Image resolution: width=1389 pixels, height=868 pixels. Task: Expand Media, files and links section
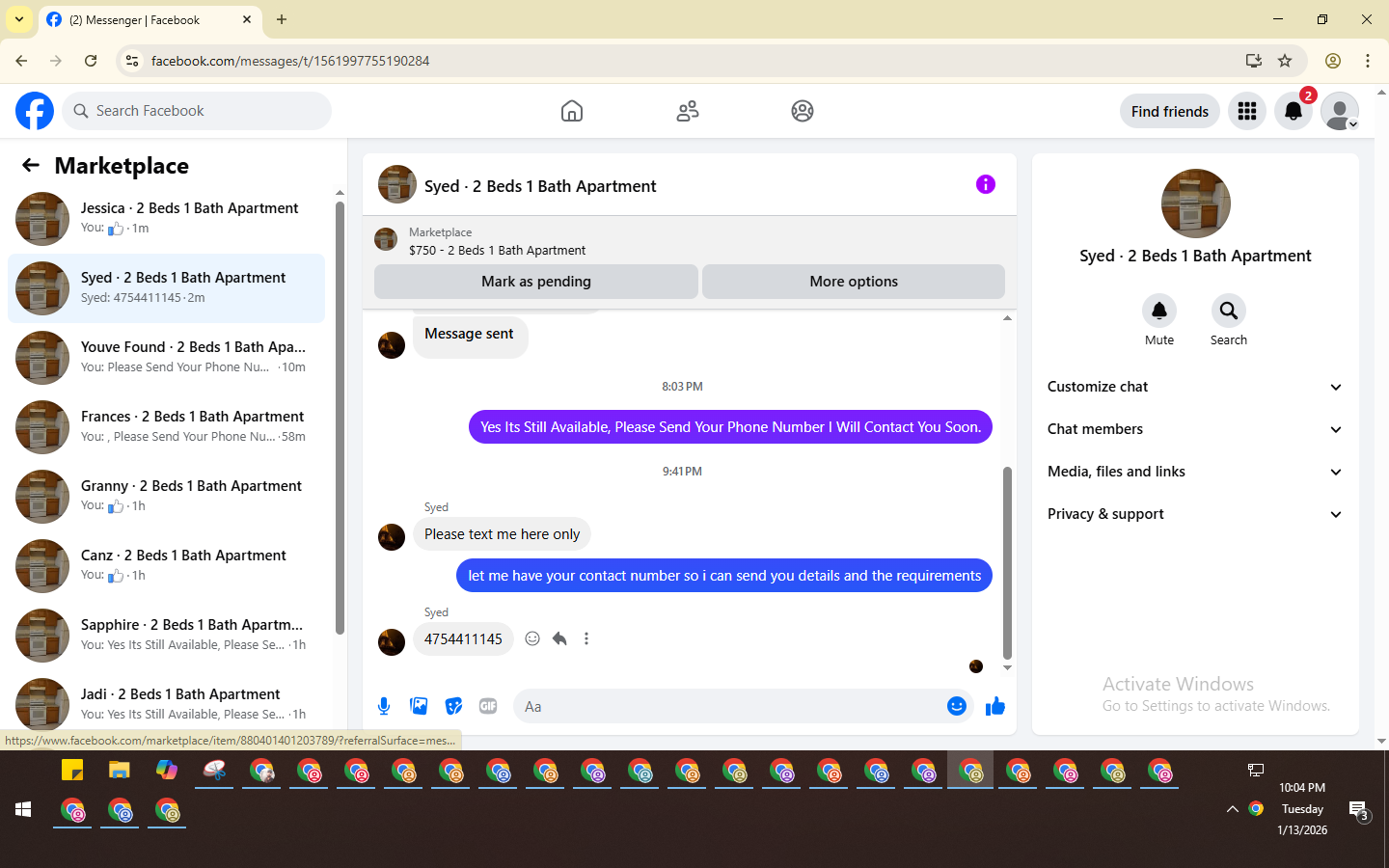1195,472
